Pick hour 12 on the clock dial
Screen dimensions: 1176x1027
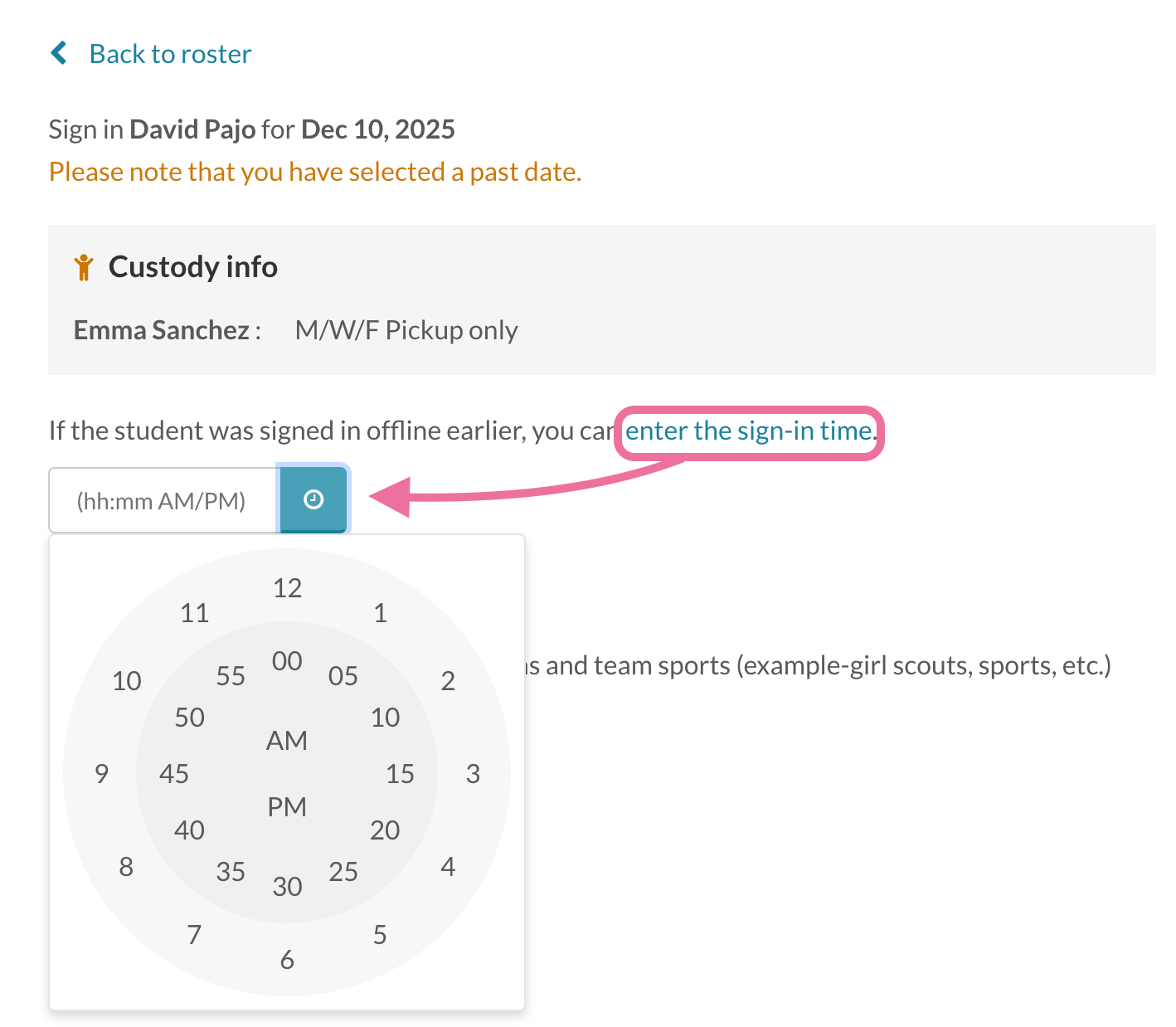pos(287,588)
